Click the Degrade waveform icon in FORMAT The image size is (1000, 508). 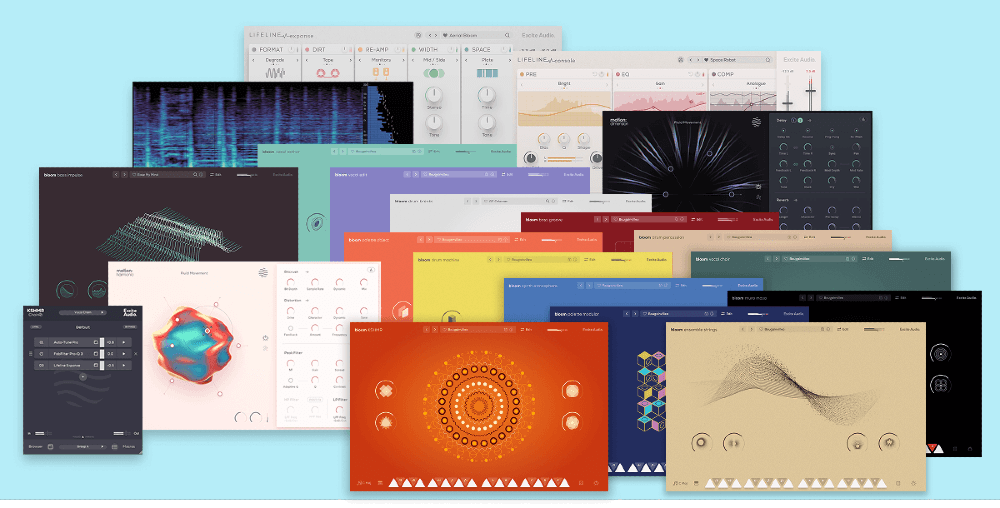(275, 74)
